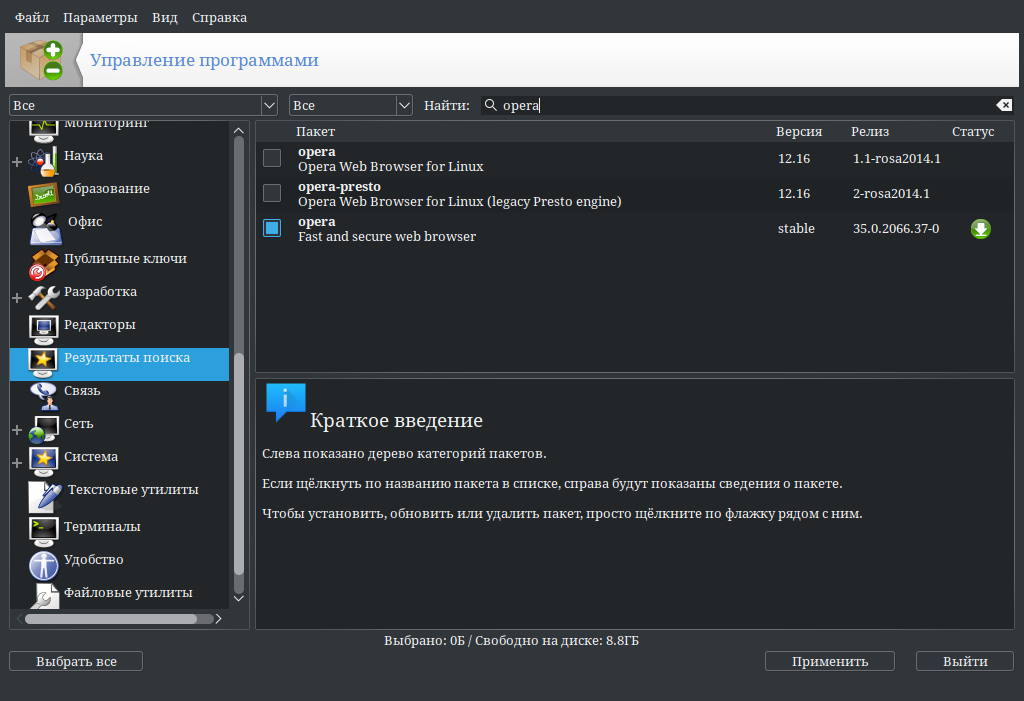Click the scroll-down arrow of the category tree
Screen dimensions: 1024x701
[x=239, y=598]
